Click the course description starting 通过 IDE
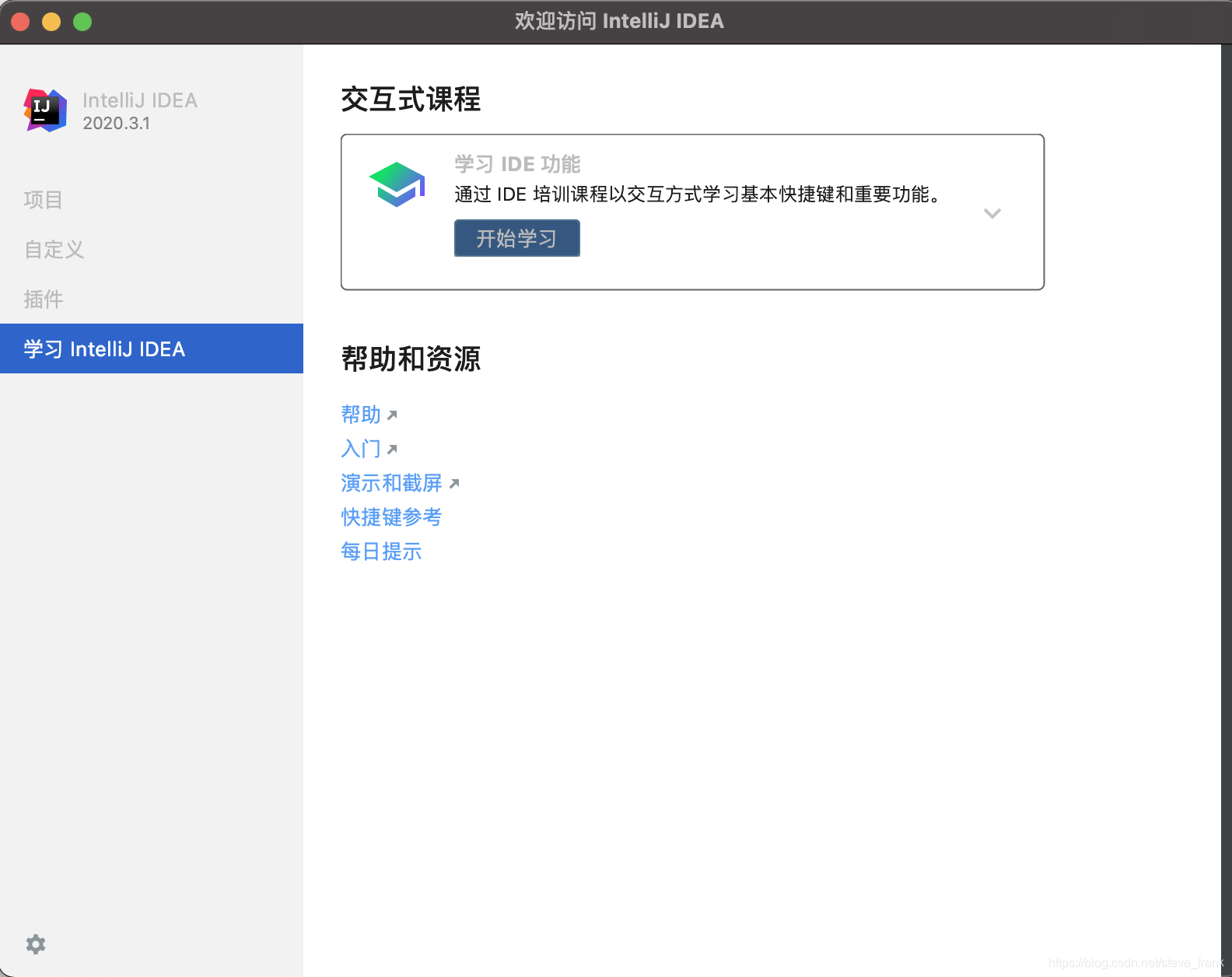1232x977 pixels. click(x=698, y=194)
